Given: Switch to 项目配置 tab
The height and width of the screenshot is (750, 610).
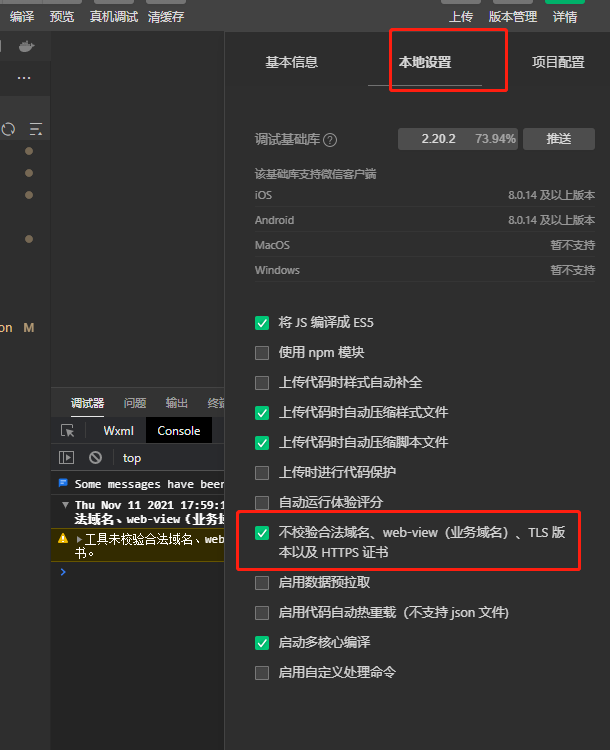Looking at the screenshot, I should click(558, 62).
